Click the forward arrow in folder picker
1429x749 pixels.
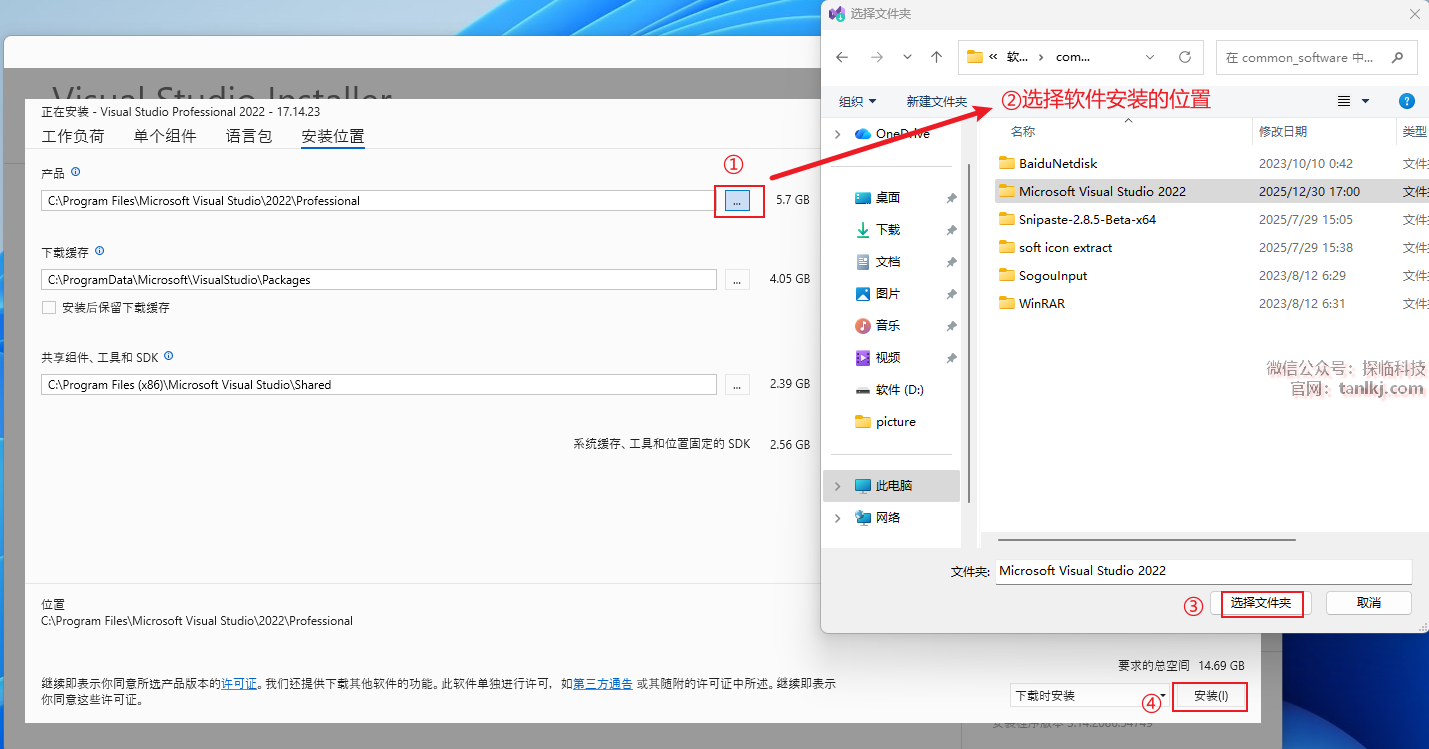tap(877, 57)
